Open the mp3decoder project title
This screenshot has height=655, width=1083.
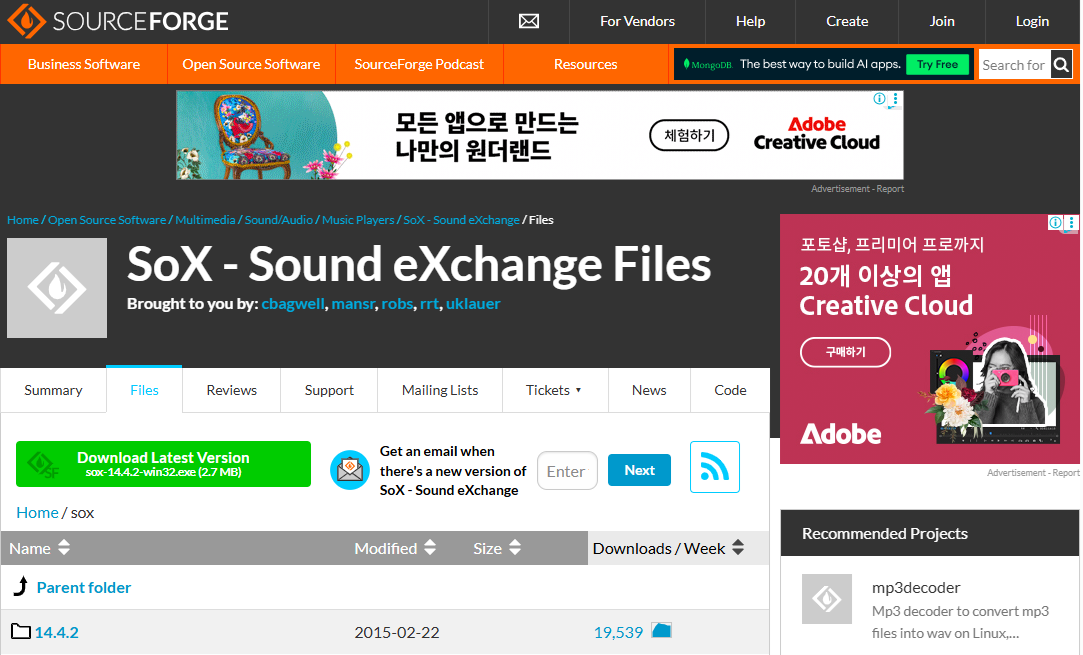point(916,587)
